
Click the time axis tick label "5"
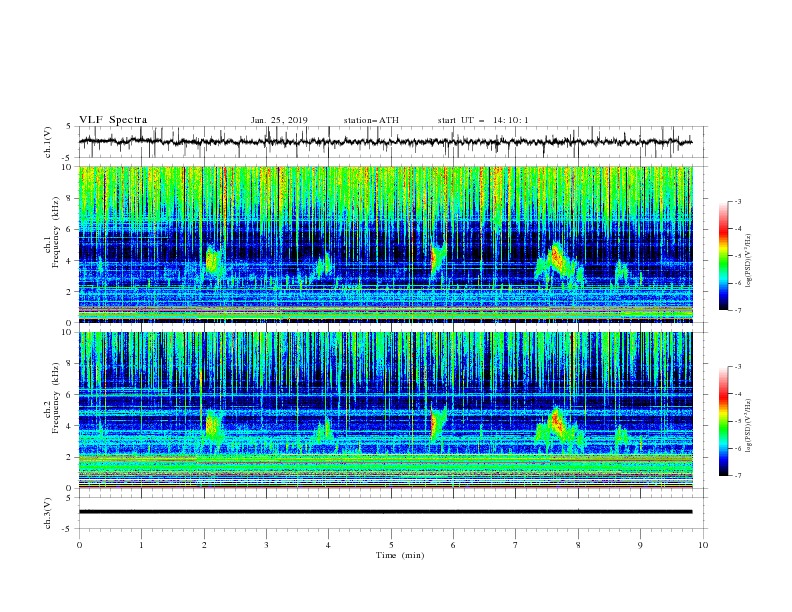tap(391, 545)
